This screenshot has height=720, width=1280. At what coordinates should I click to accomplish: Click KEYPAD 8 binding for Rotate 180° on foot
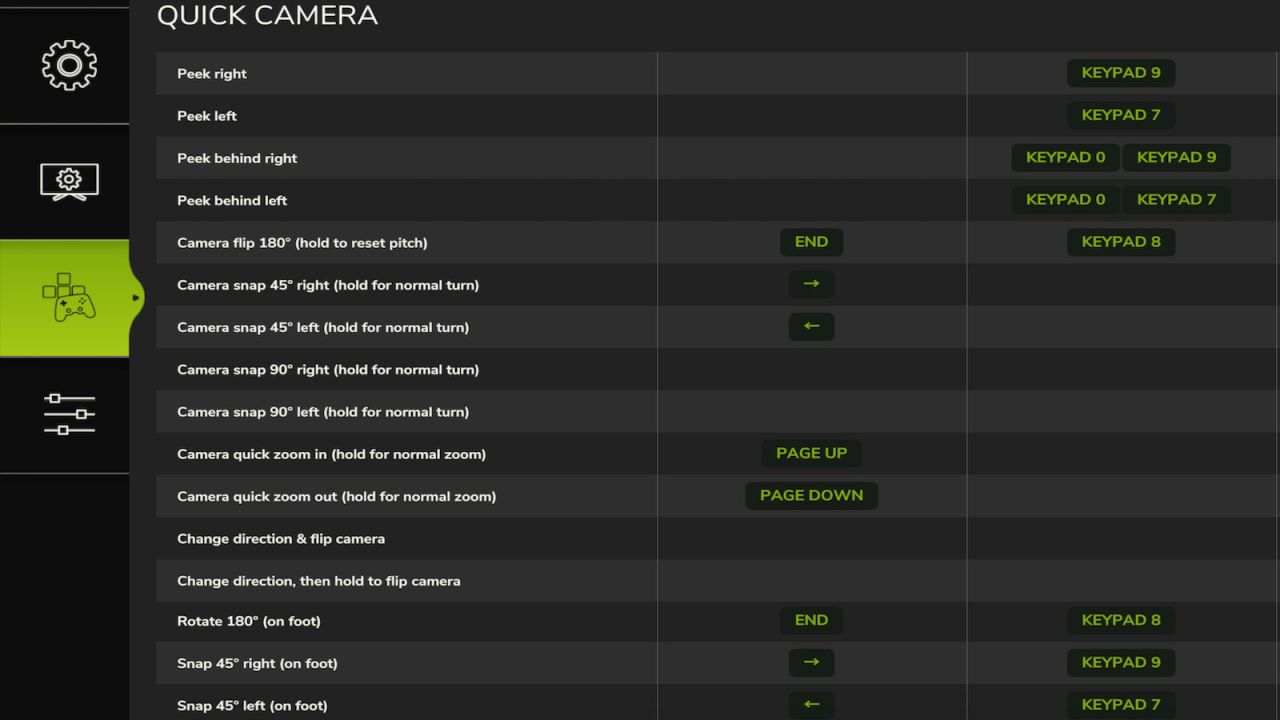tap(1120, 620)
